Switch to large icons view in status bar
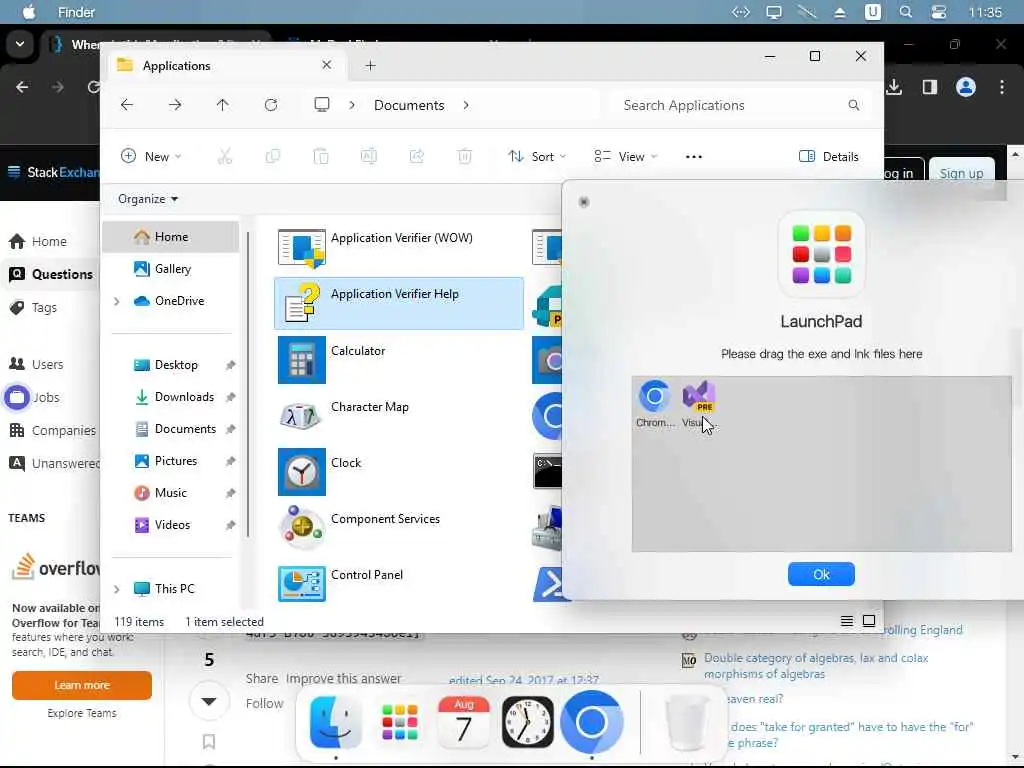Image resolution: width=1024 pixels, height=768 pixels. 869,621
